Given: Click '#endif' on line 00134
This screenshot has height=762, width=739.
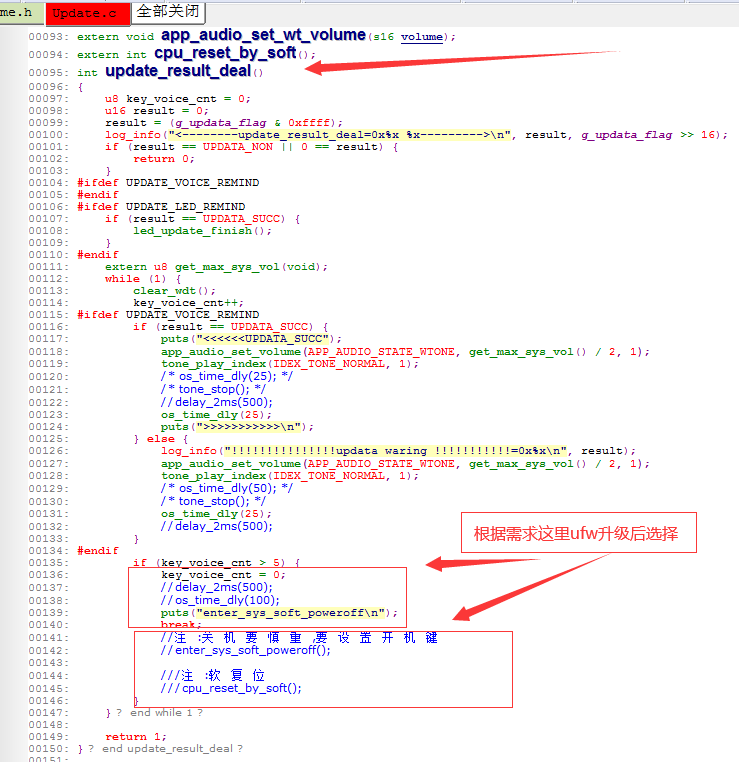Looking at the screenshot, I should [x=98, y=551].
